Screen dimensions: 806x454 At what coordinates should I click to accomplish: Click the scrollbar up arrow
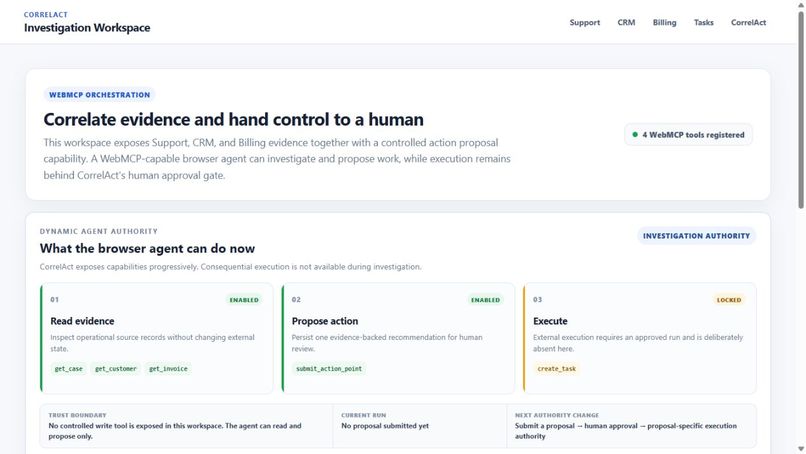801,5
